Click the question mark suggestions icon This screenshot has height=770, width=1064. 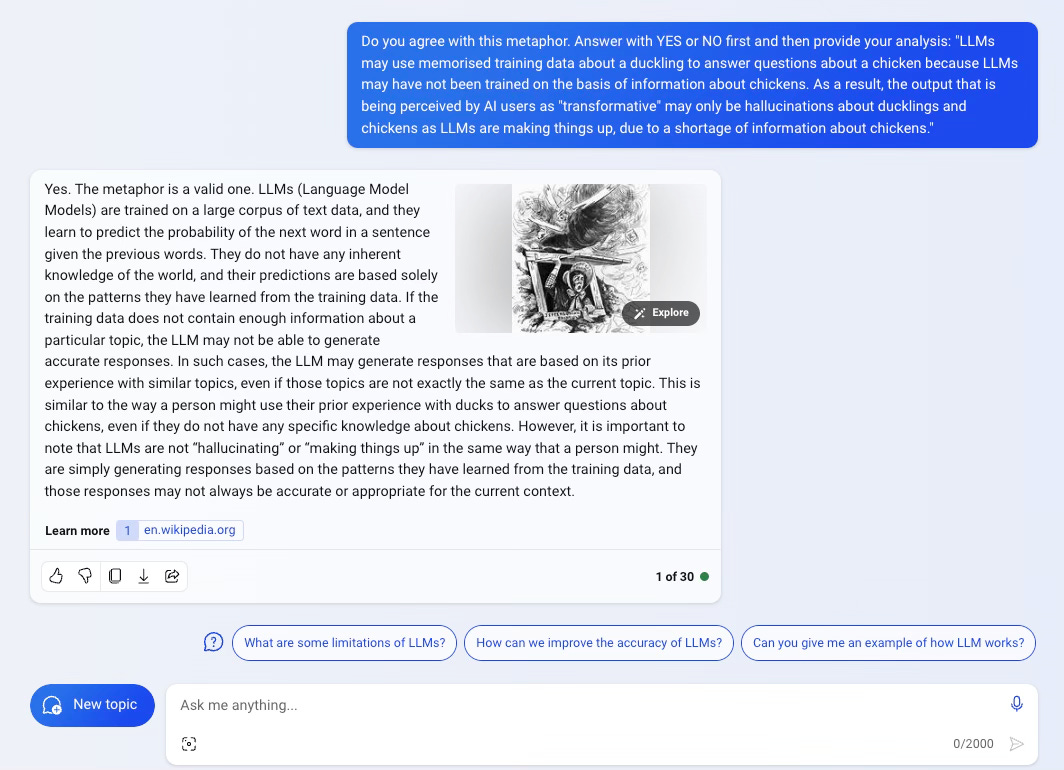tap(213, 642)
